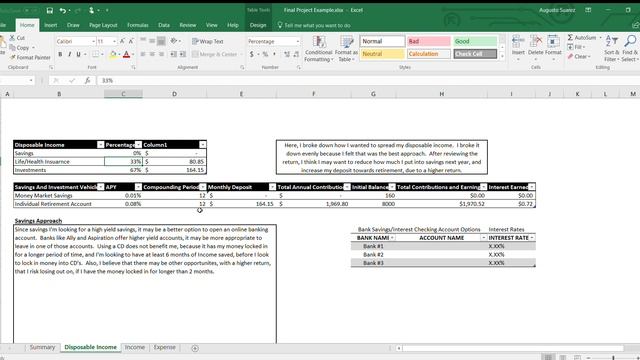Open the Insert ribbon tab
This screenshot has height=360, width=640.
(51, 25)
